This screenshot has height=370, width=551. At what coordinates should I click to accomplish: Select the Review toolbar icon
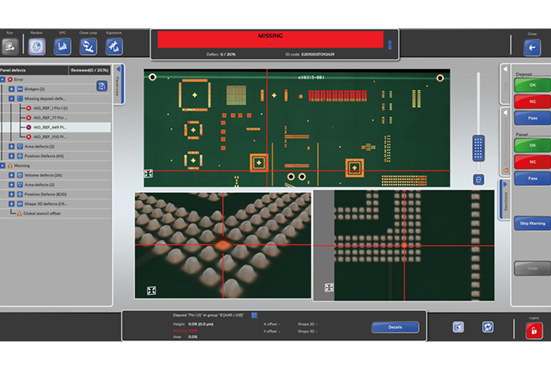(37, 46)
